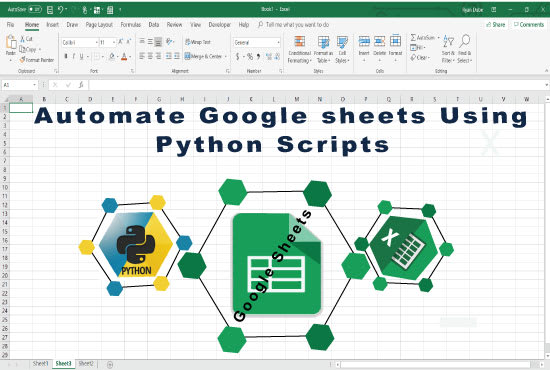Apply comma style format
550x370 pixels.
[x=259, y=56]
